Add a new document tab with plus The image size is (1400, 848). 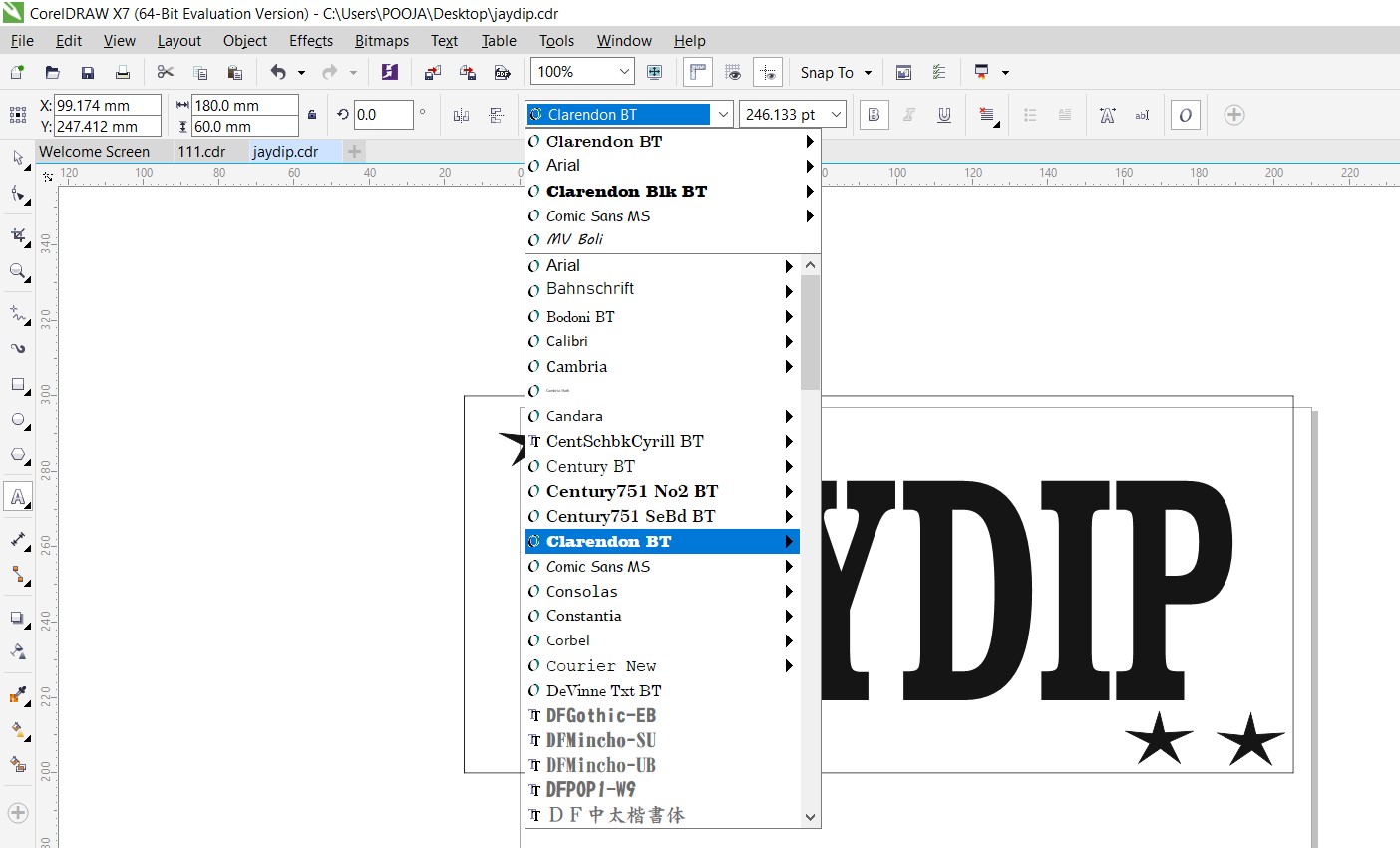354,152
